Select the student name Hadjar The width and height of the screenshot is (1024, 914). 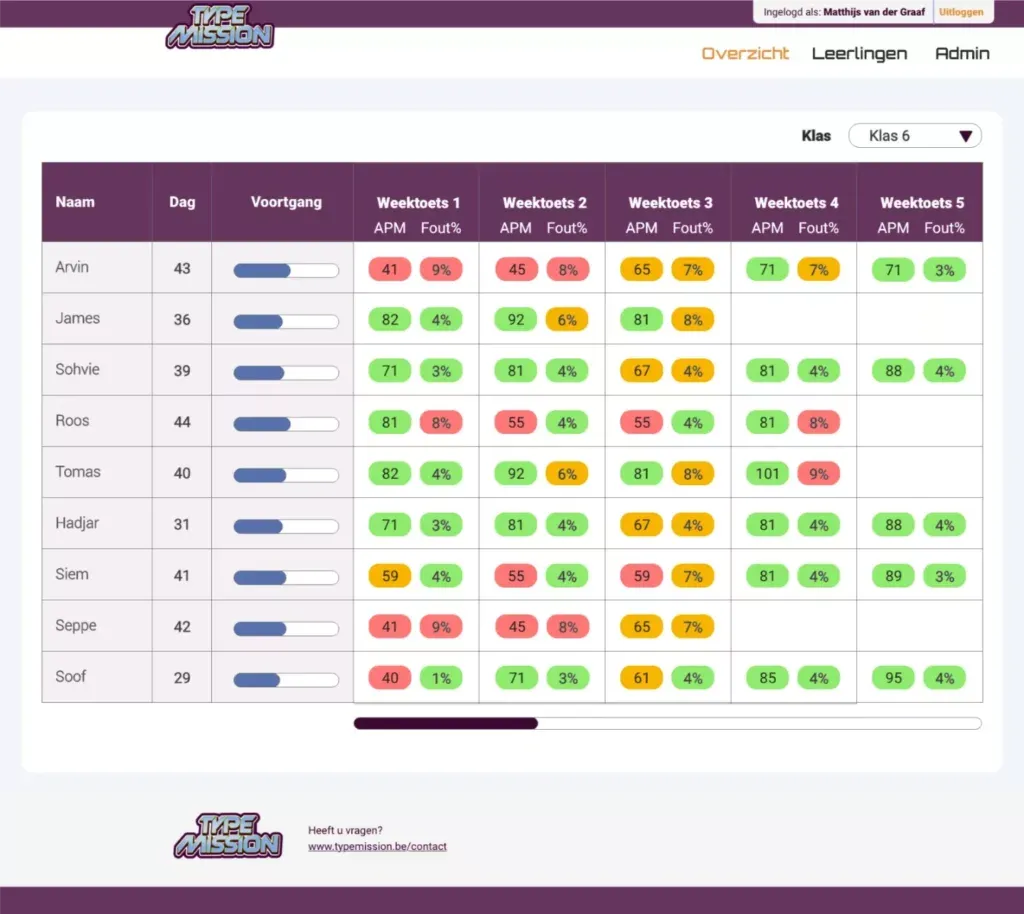tap(77, 523)
